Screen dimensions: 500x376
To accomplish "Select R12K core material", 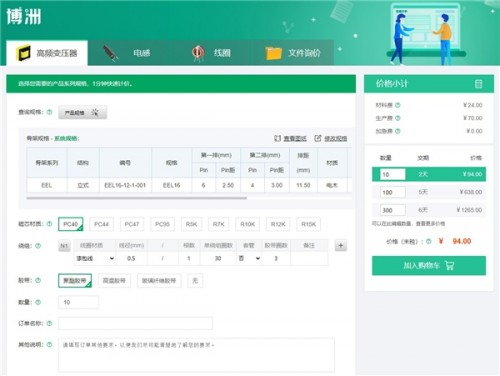I will (x=278, y=224).
